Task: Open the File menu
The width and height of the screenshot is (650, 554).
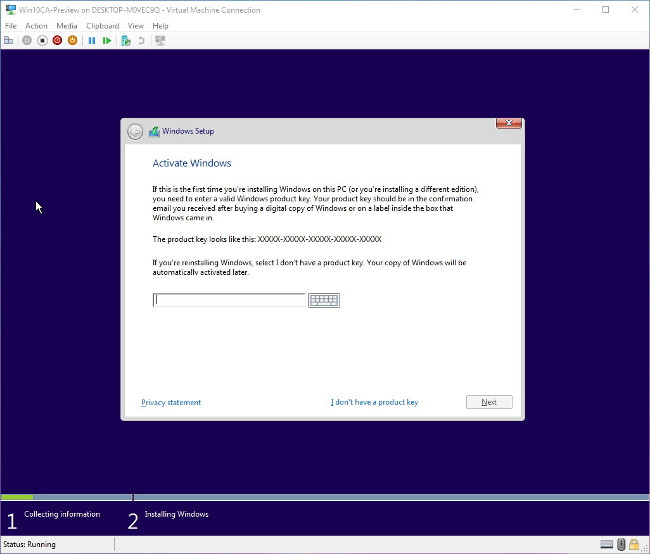Action: 11,26
